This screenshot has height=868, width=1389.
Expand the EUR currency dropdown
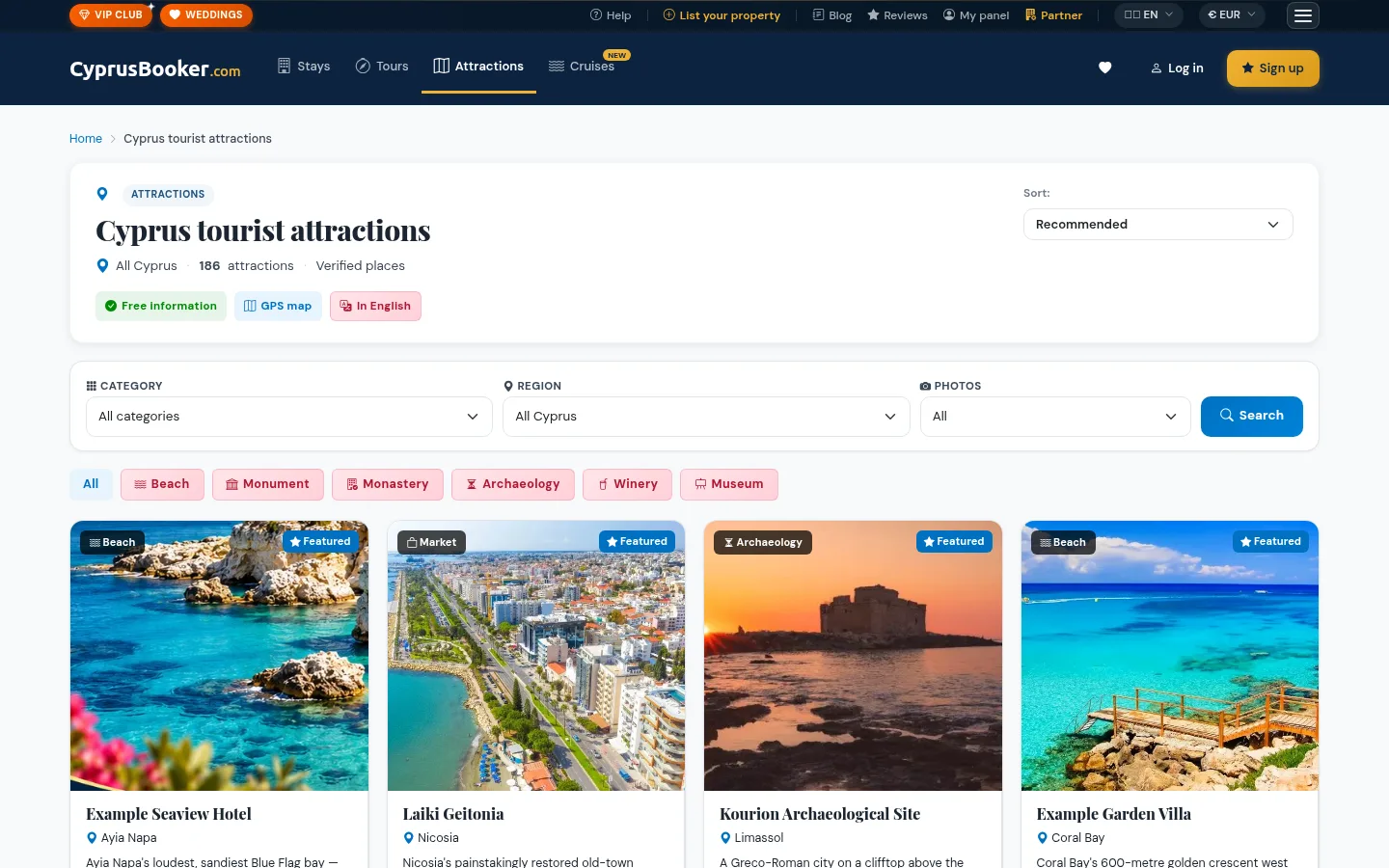[1232, 15]
